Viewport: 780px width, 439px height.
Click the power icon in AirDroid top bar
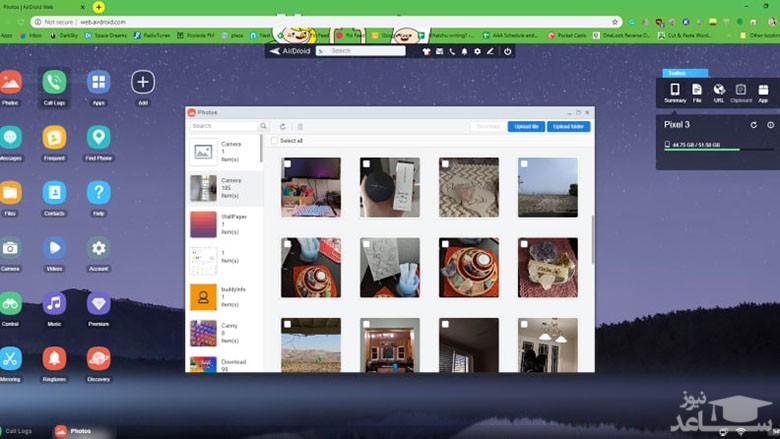pos(508,51)
